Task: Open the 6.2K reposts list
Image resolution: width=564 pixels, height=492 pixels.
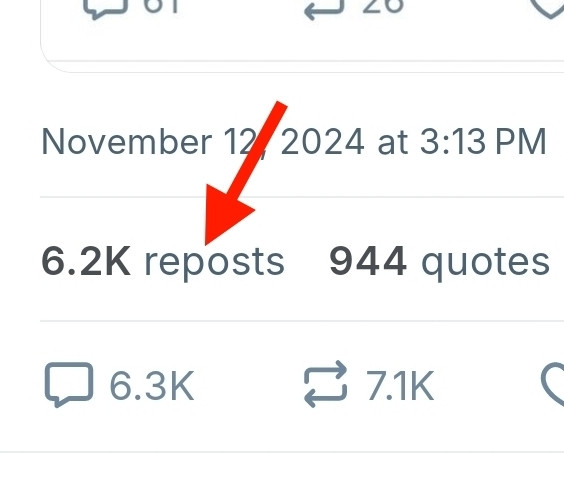Action: 163,262
